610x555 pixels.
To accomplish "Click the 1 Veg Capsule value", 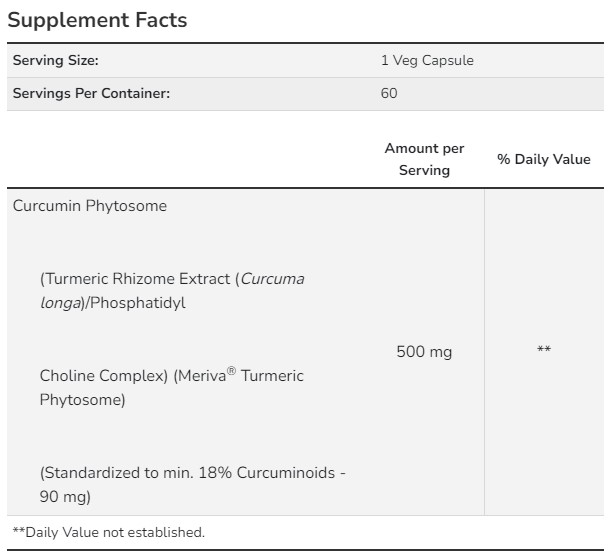I will [x=427, y=60].
